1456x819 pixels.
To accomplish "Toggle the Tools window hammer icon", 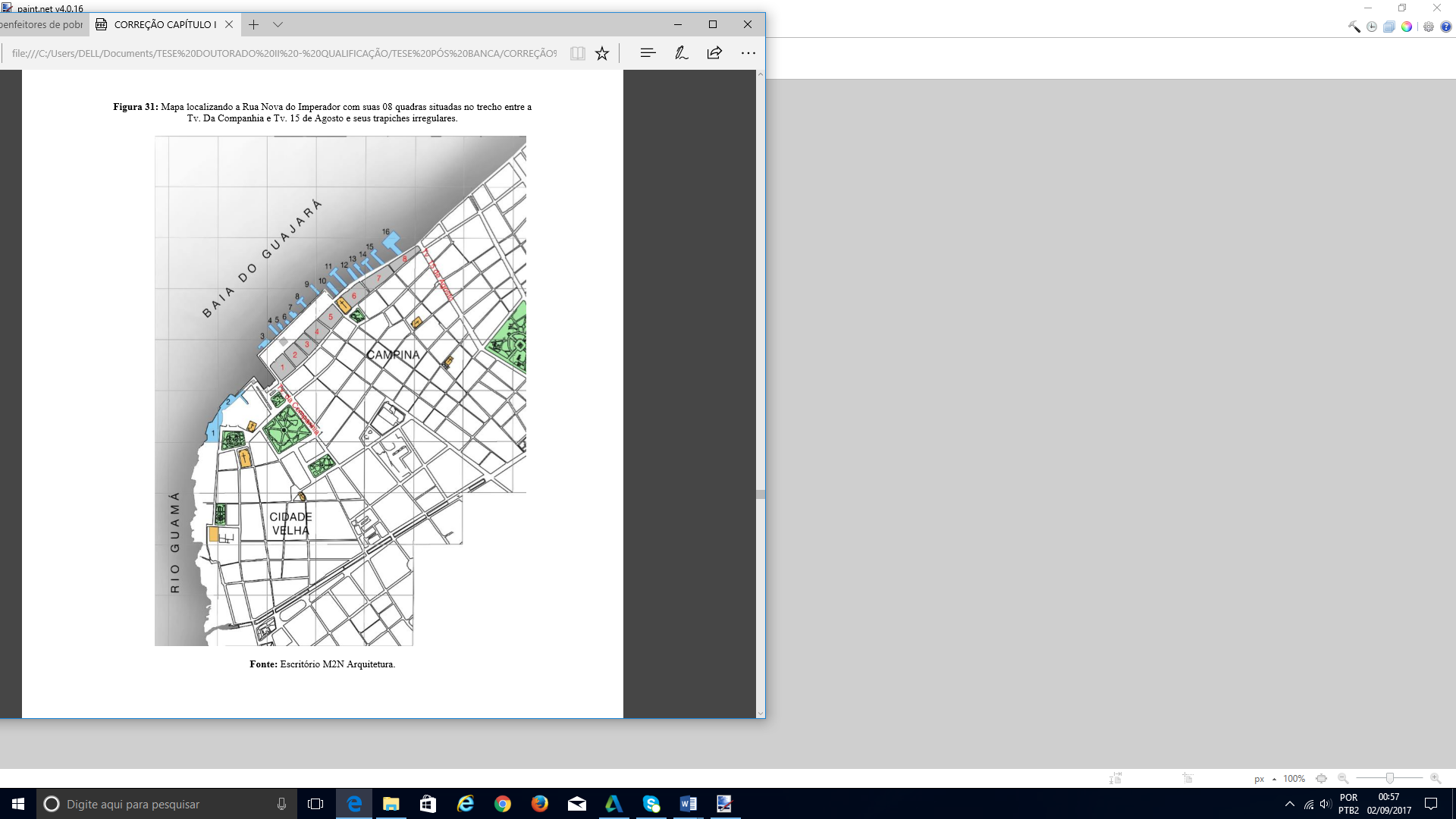I will (x=1354, y=27).
